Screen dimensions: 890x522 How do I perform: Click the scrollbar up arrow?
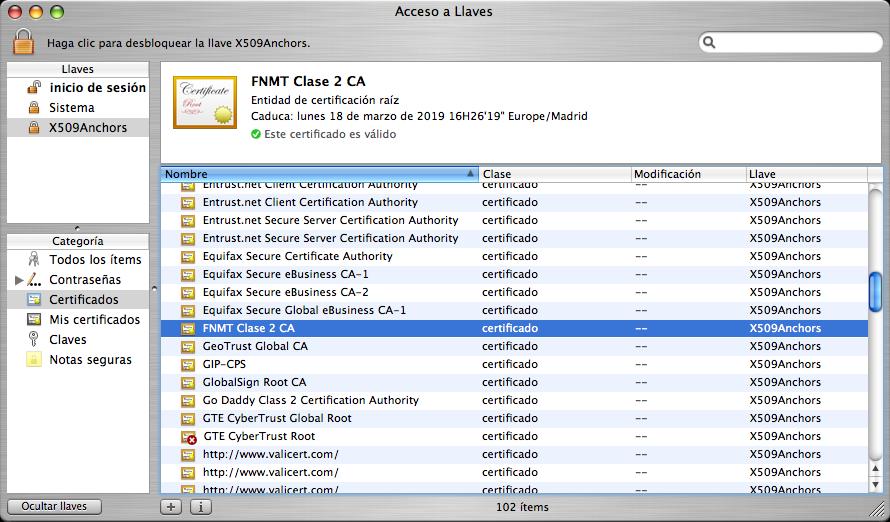[876, 469]
